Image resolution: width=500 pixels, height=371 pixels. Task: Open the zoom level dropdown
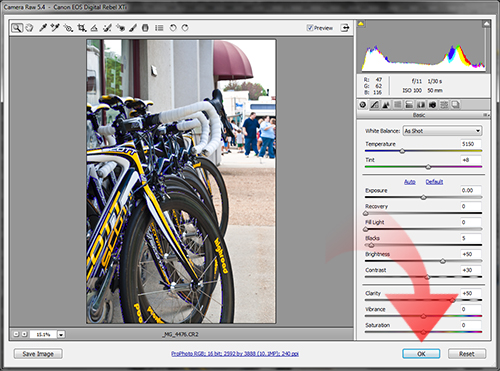click(x=61, y=334)
